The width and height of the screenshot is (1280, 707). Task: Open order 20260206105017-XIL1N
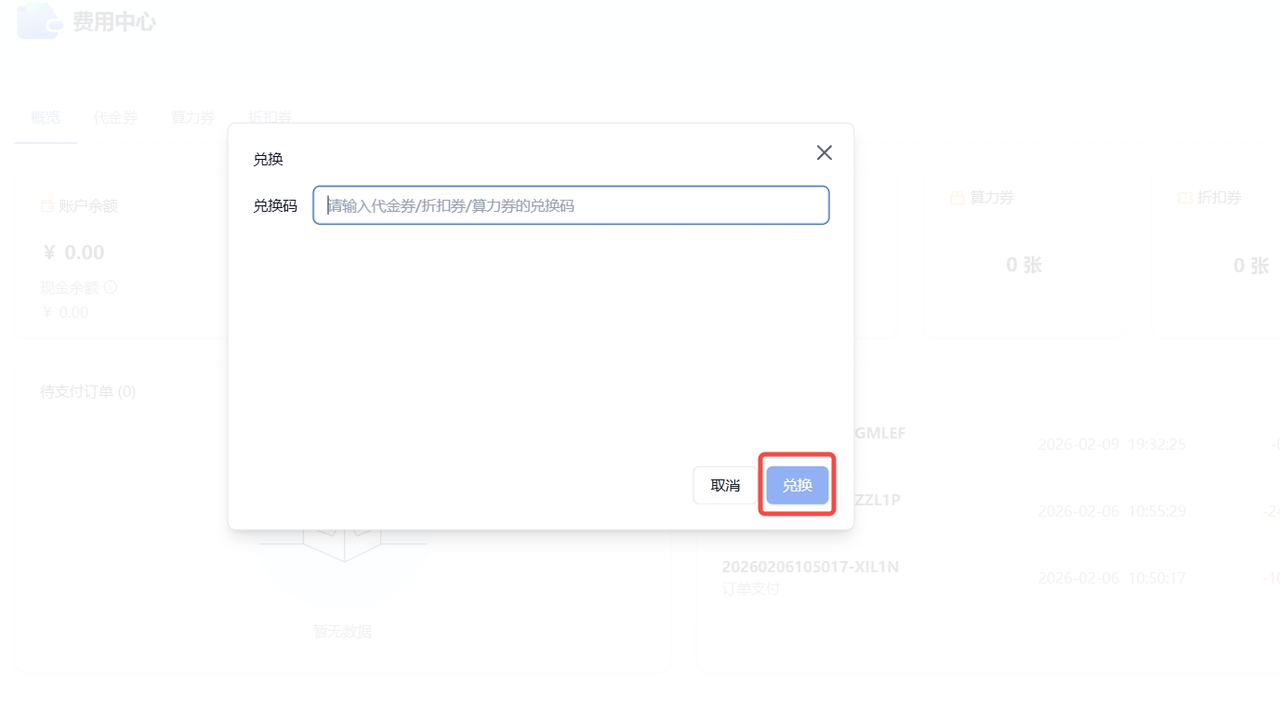[x=810, y=567]
